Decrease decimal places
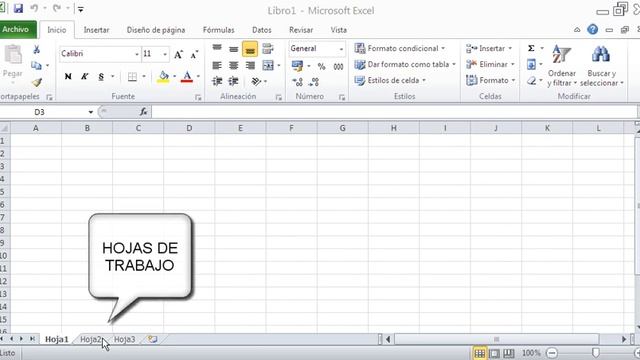 pos(314,82)
